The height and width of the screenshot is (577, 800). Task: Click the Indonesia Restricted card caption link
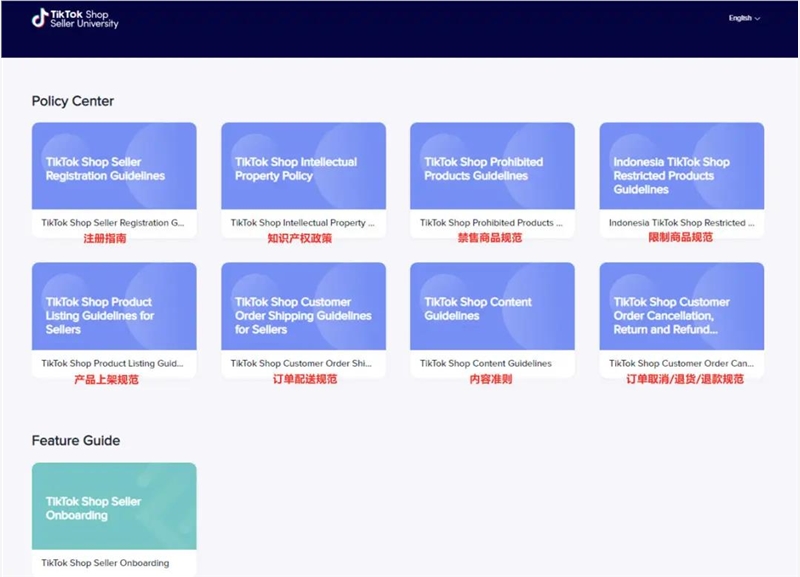pos(680,223)
